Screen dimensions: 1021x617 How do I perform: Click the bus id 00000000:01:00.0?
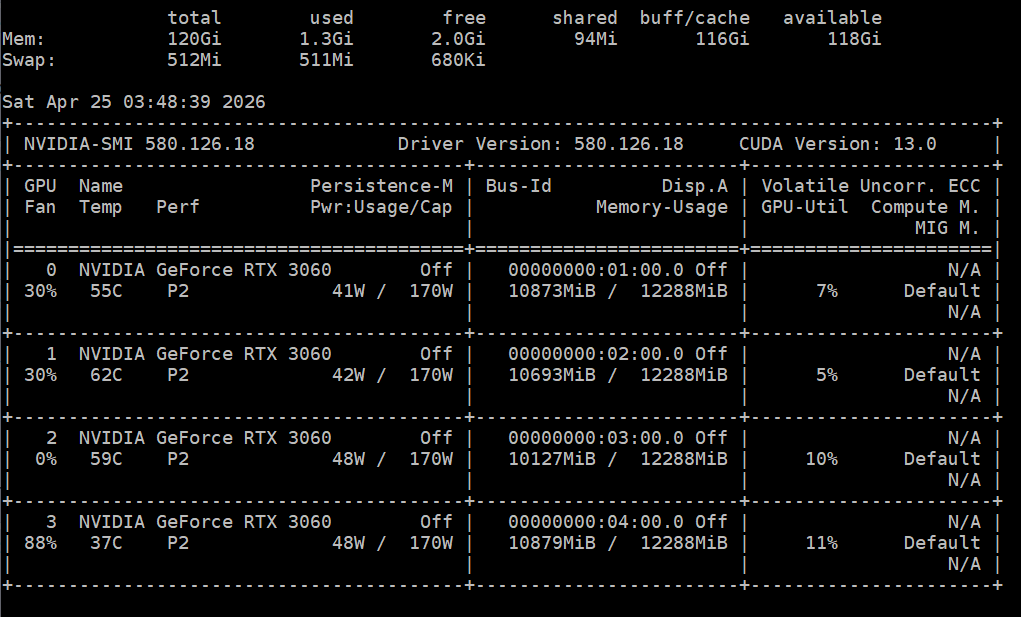[596, 270]
